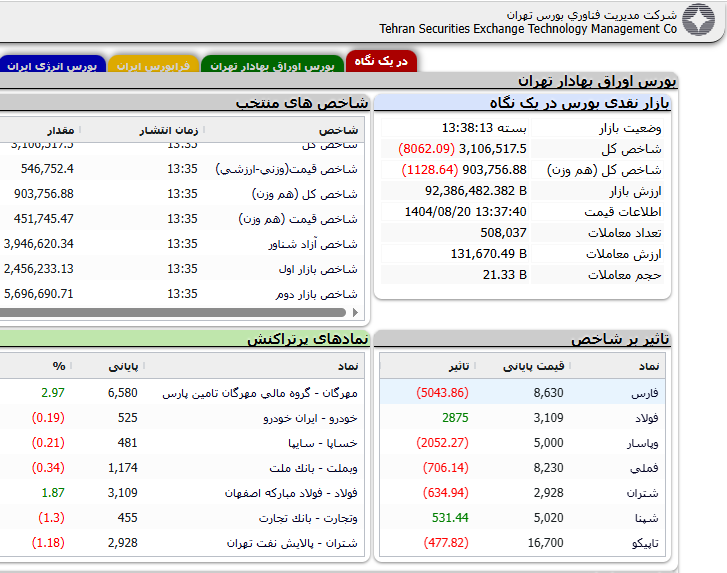Click the value 3,946,620.34

38,244
